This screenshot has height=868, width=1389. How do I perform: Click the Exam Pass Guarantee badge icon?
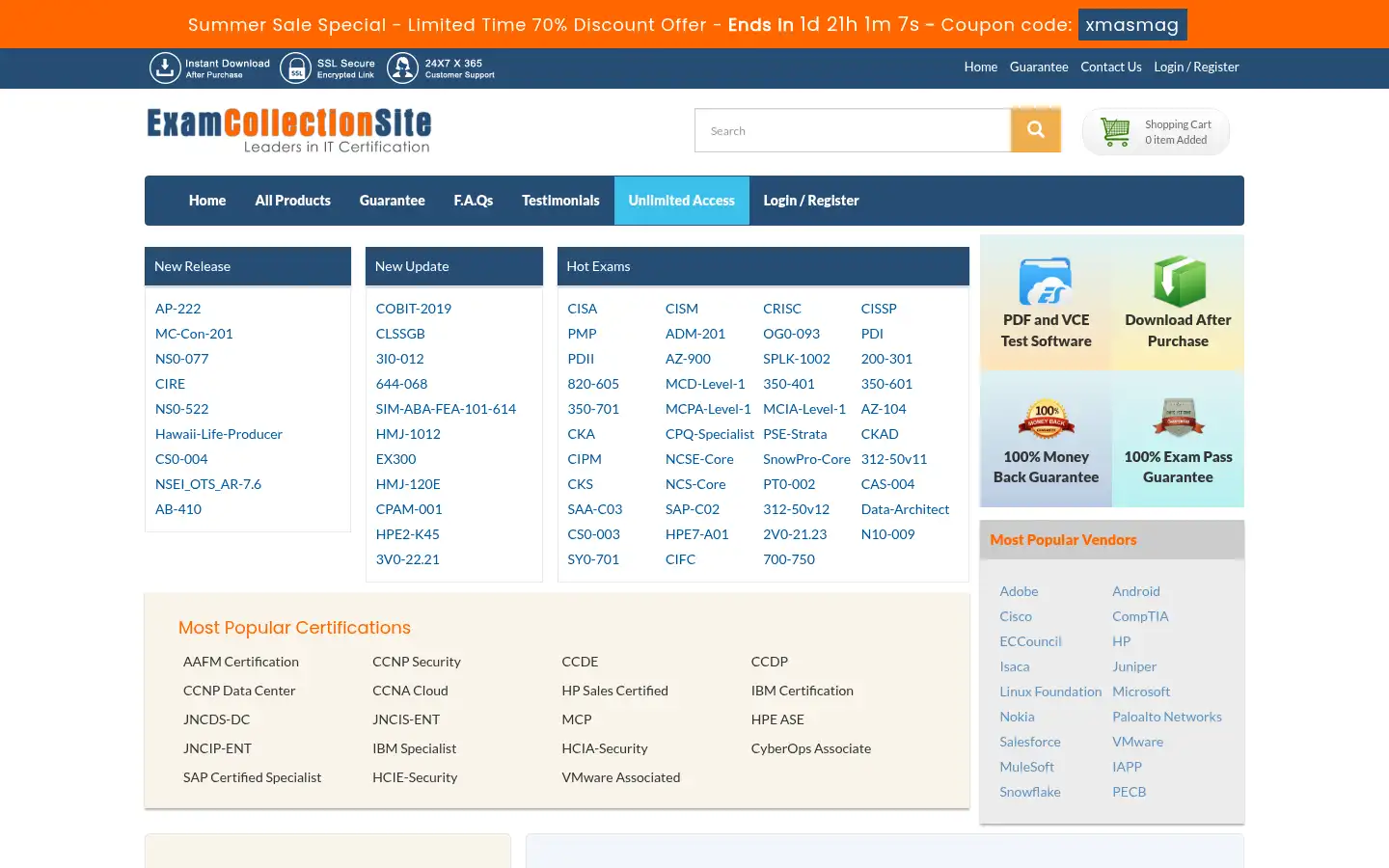coord(1179,418)
